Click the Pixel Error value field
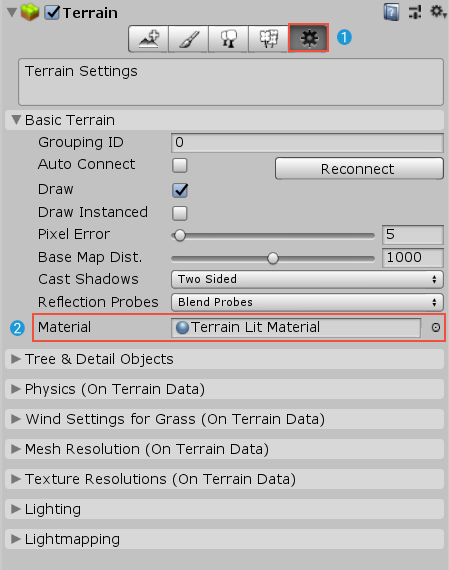 (x=413, y=235)
